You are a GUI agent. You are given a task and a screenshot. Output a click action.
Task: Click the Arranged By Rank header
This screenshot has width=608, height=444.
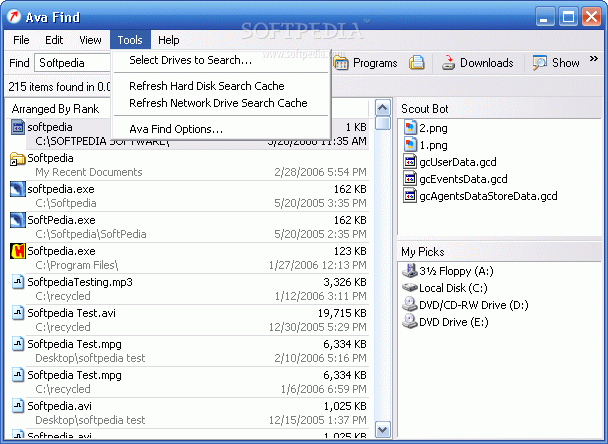[55, 109]
